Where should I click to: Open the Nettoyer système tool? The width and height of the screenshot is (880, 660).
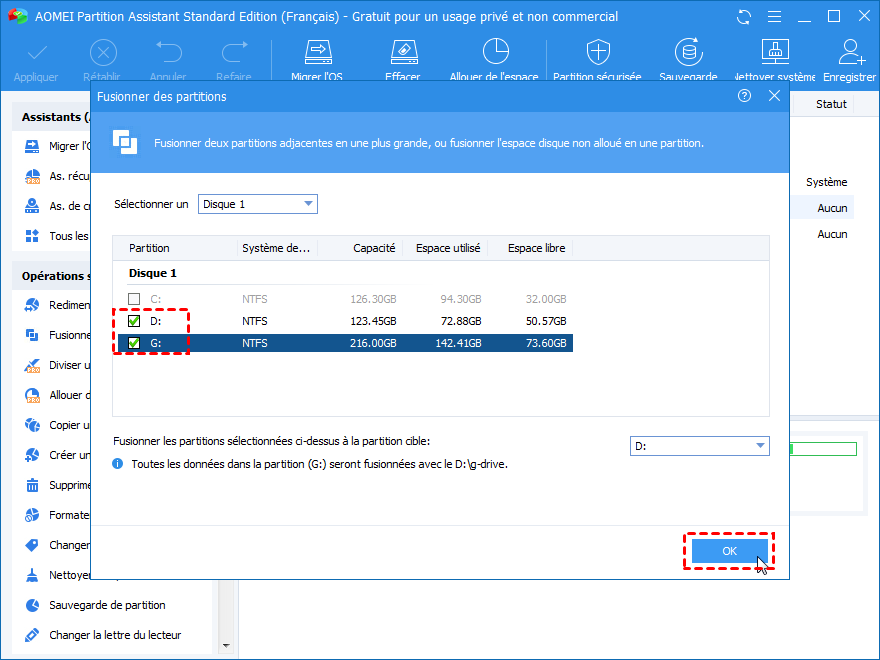click(x=775, y=61)
